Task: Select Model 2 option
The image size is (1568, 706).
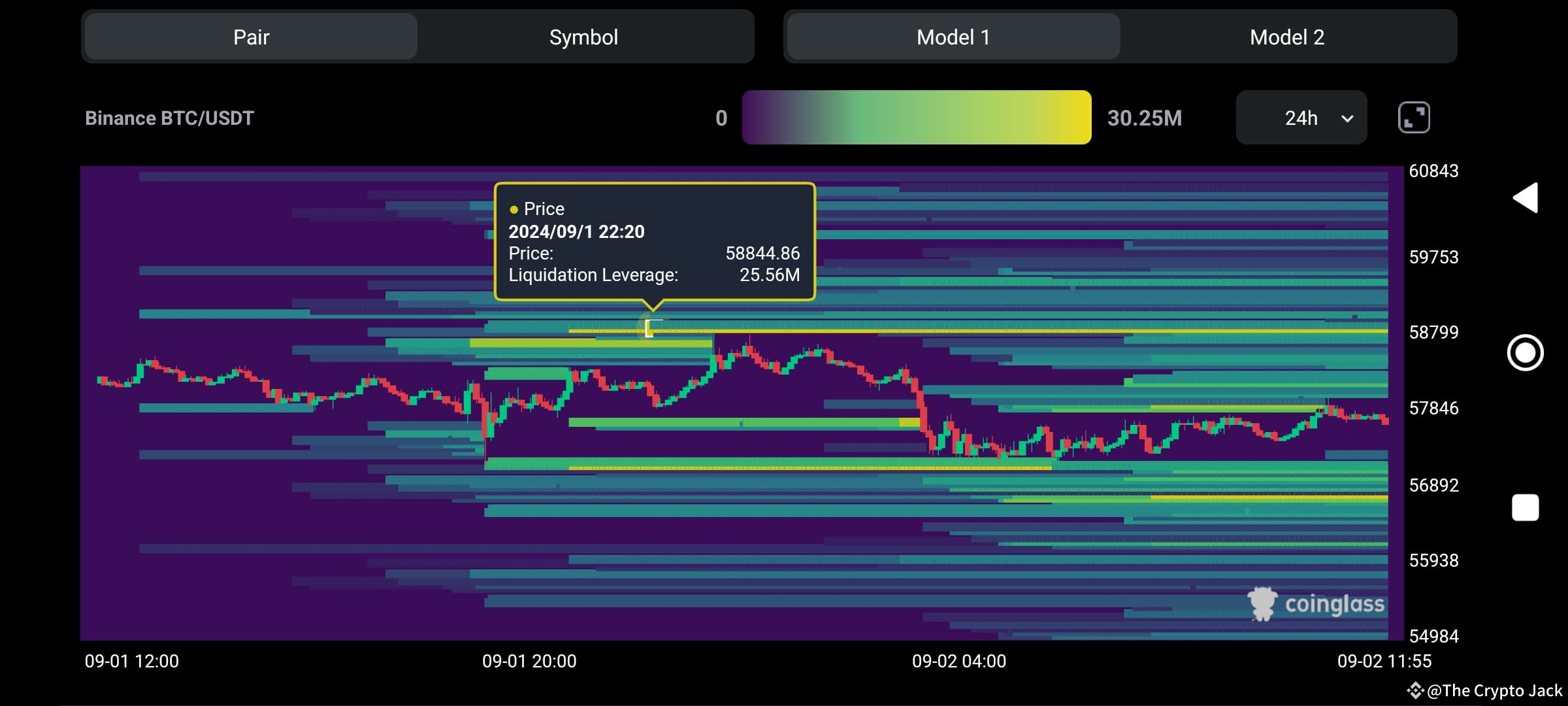Action: click(1286, 37)
